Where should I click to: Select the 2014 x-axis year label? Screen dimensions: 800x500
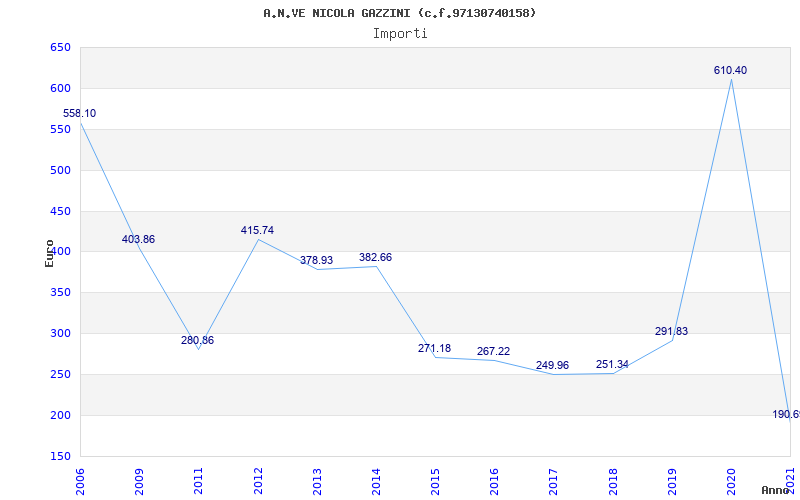pyautogui.click(x=376, y=481)
